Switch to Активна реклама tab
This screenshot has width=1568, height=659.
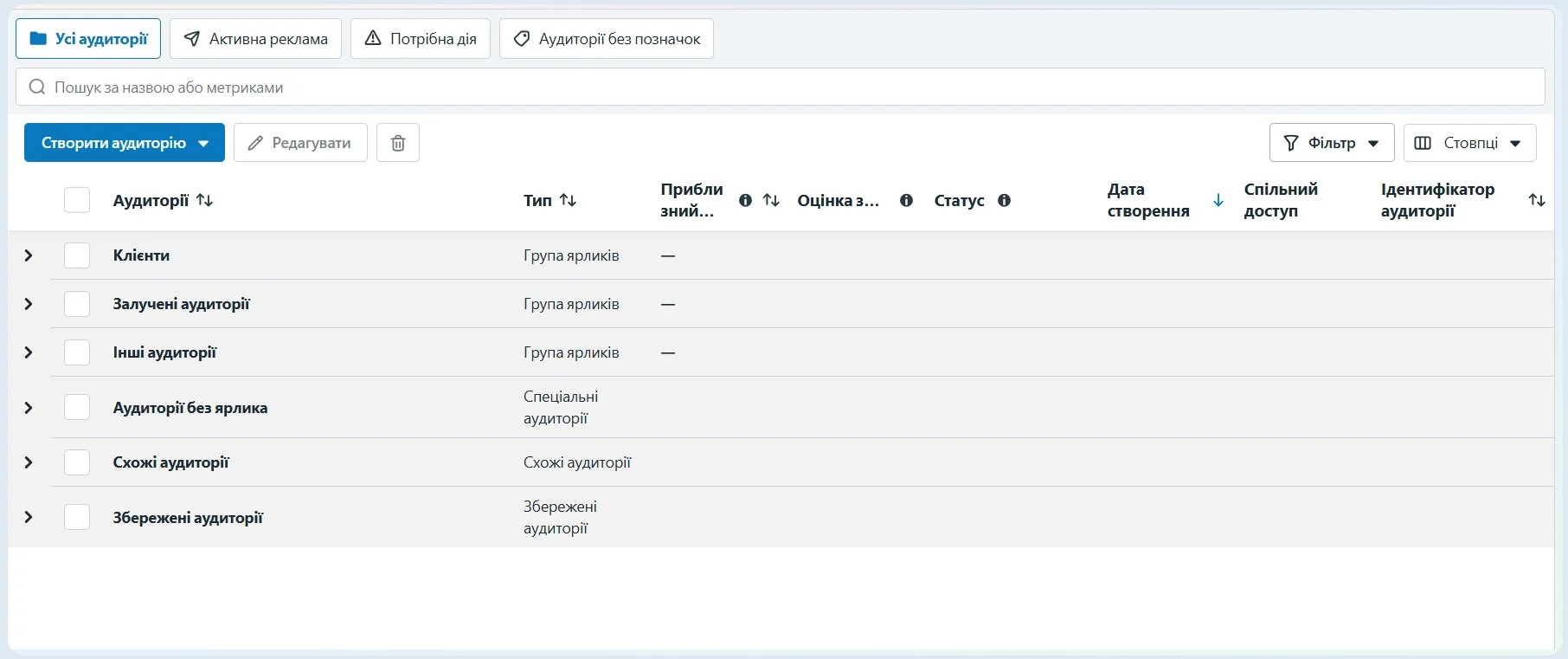click(255, 39)
